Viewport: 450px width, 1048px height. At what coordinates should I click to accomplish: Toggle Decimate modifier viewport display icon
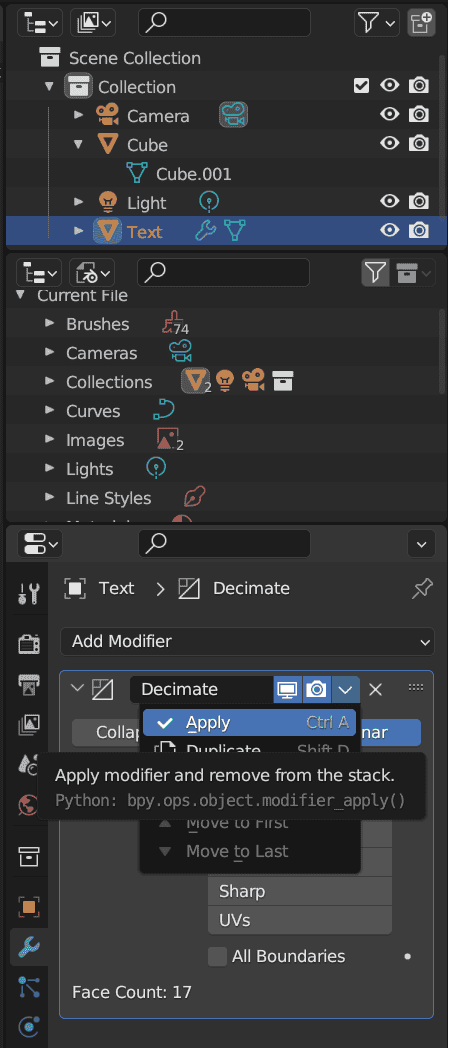288,689
